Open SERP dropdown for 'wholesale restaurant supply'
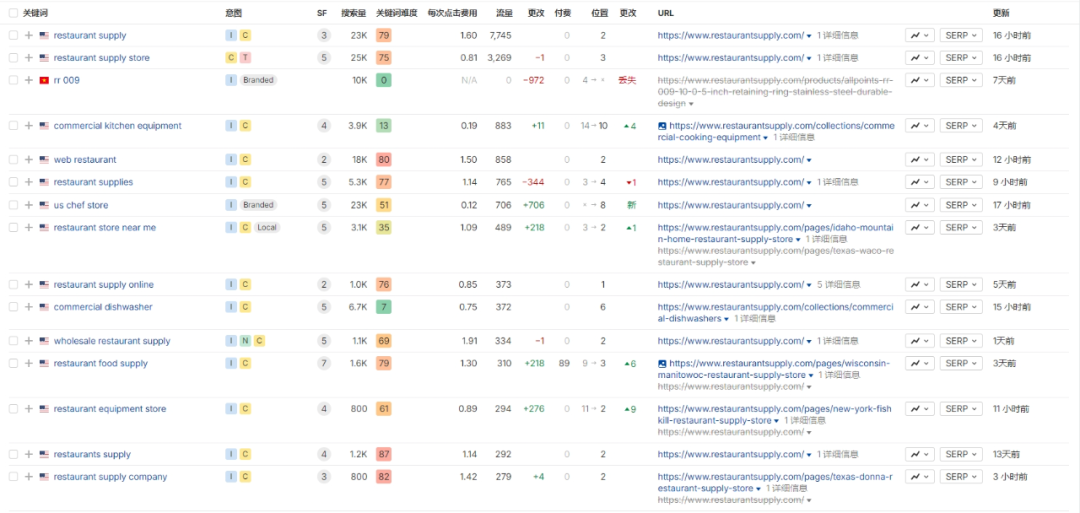The height and width of the screenshot is (513, 1080). pyautogui.click(x=961, y=341)
